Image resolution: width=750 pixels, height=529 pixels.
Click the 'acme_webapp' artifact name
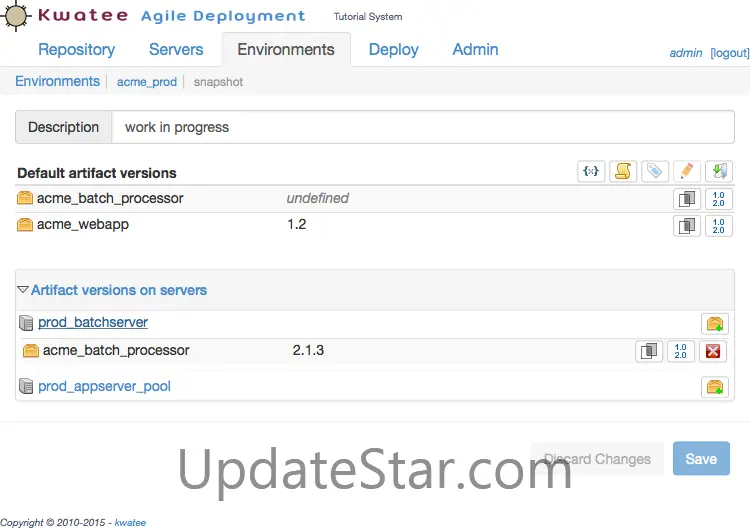click(83, 224)
